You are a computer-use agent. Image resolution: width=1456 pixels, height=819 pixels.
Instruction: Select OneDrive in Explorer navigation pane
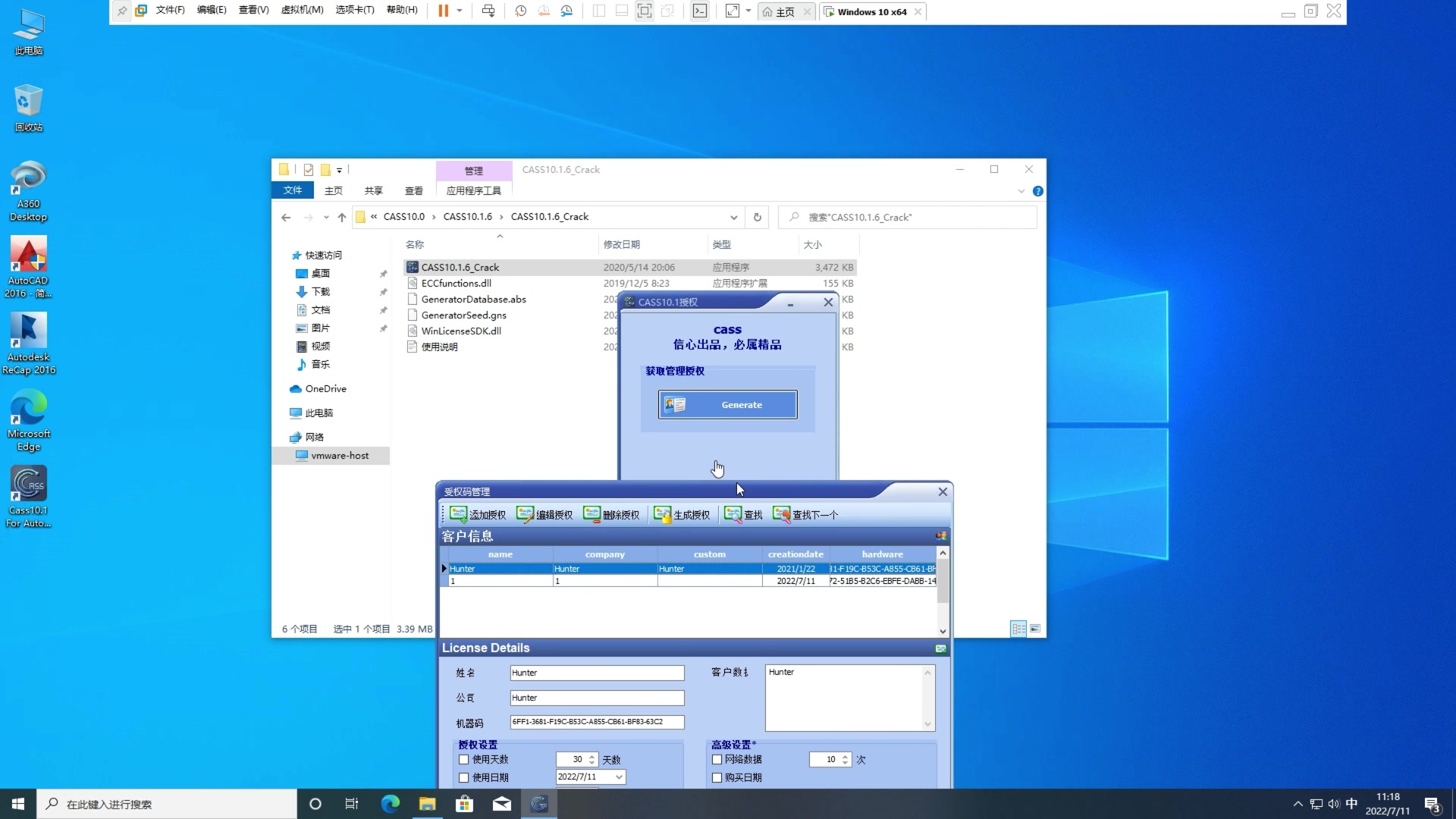pyautogui.click(x=325, y=388)
